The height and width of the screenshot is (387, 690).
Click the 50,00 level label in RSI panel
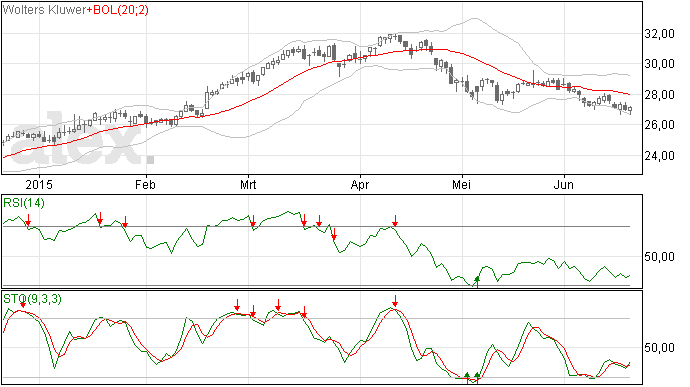click(x=659, y=257)
